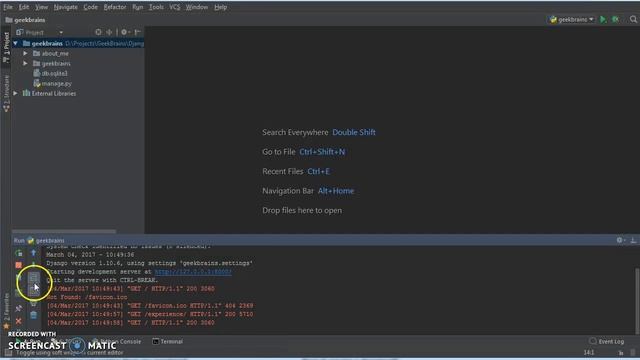
Task: Open the VCS menu
Action: 174,7
